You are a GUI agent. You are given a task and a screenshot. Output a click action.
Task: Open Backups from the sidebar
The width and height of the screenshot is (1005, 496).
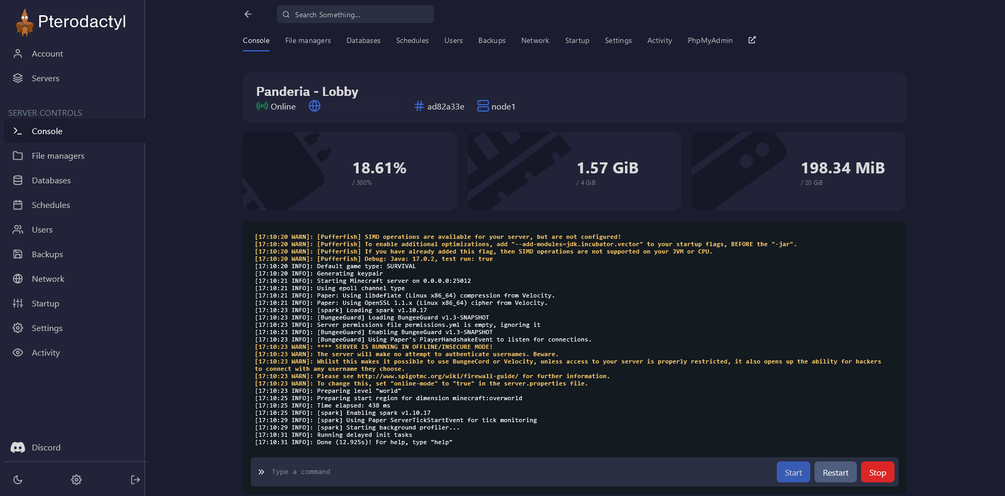point(47,254)
